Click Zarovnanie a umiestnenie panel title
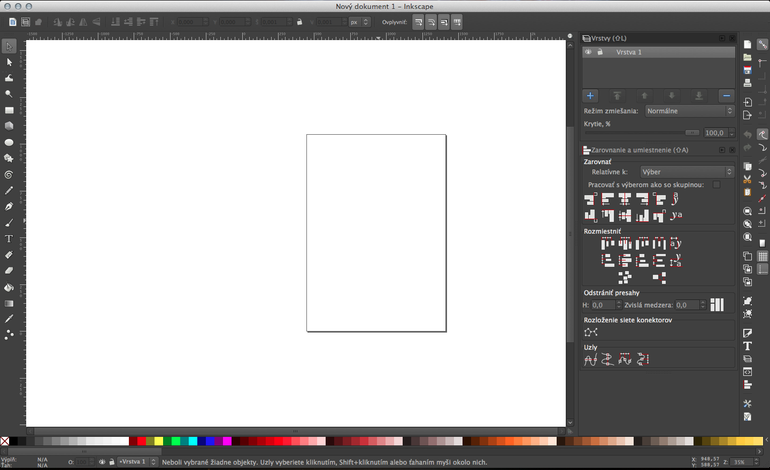Viewport: 770px width, 470px height. pos(639,150)
